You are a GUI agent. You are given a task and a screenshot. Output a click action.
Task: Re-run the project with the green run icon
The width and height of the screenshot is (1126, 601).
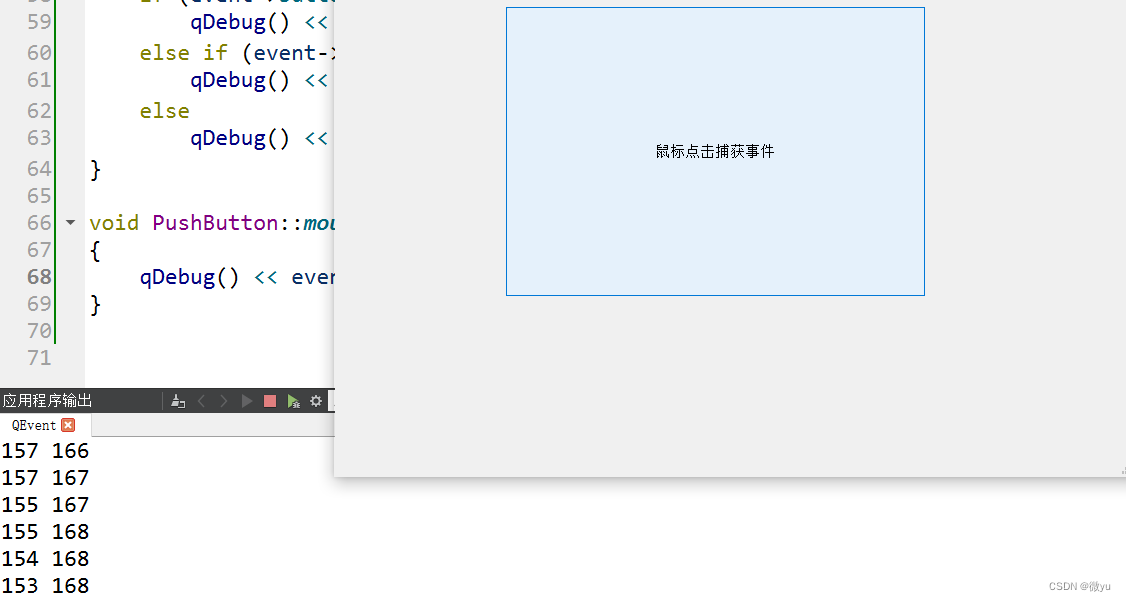pos(294,401)
